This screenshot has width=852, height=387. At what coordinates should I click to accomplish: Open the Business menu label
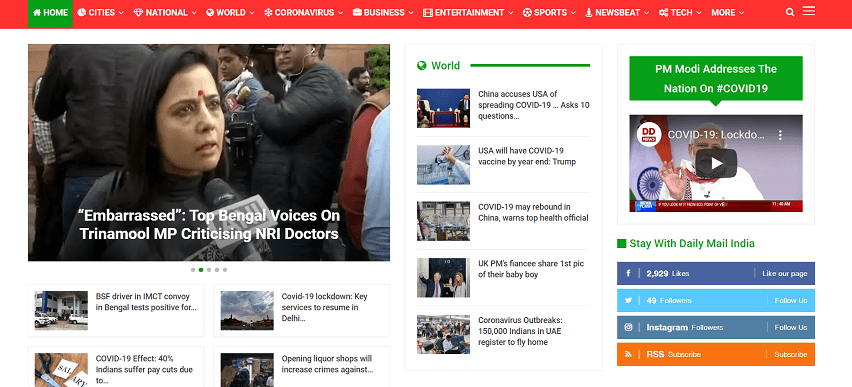coord(384,13)
